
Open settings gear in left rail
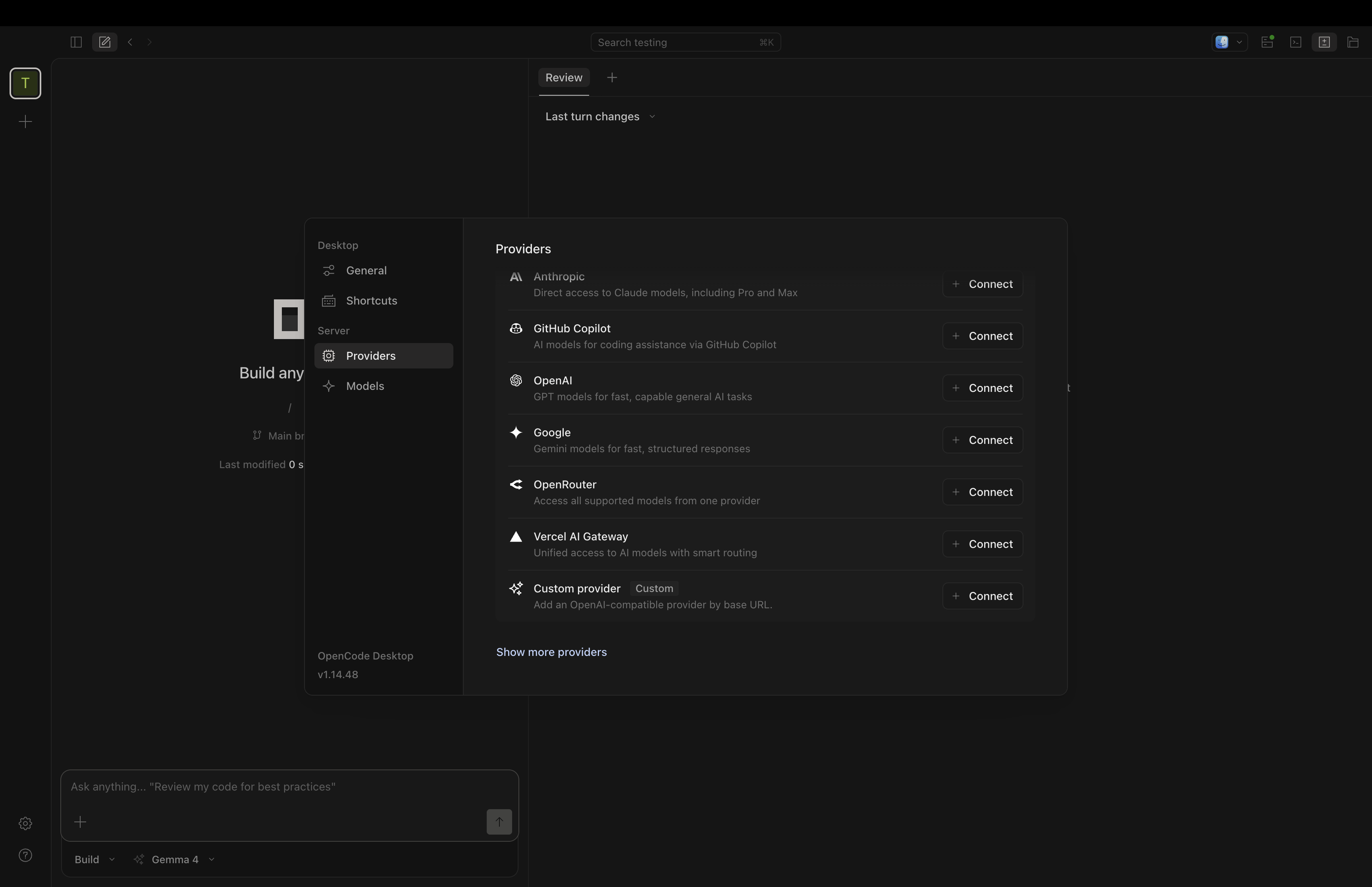click(x=25, y=823)
